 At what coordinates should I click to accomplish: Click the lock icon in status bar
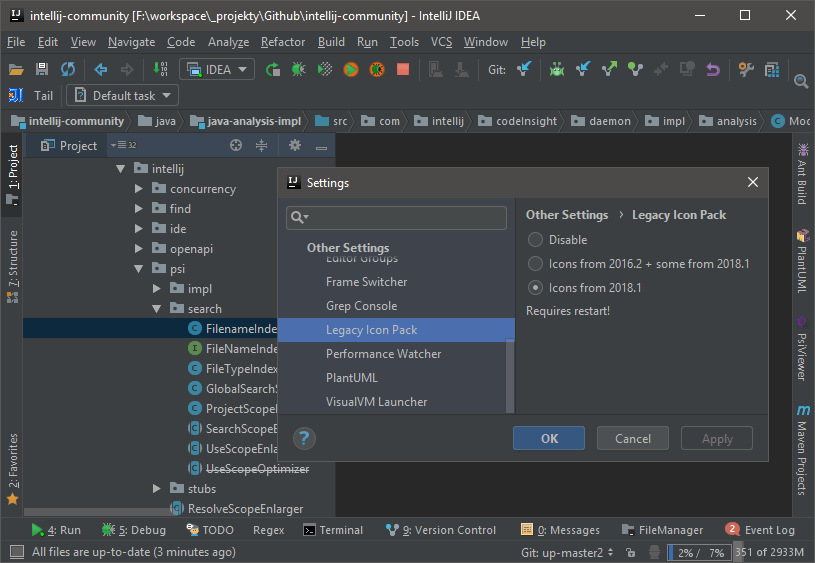[630, 552]
